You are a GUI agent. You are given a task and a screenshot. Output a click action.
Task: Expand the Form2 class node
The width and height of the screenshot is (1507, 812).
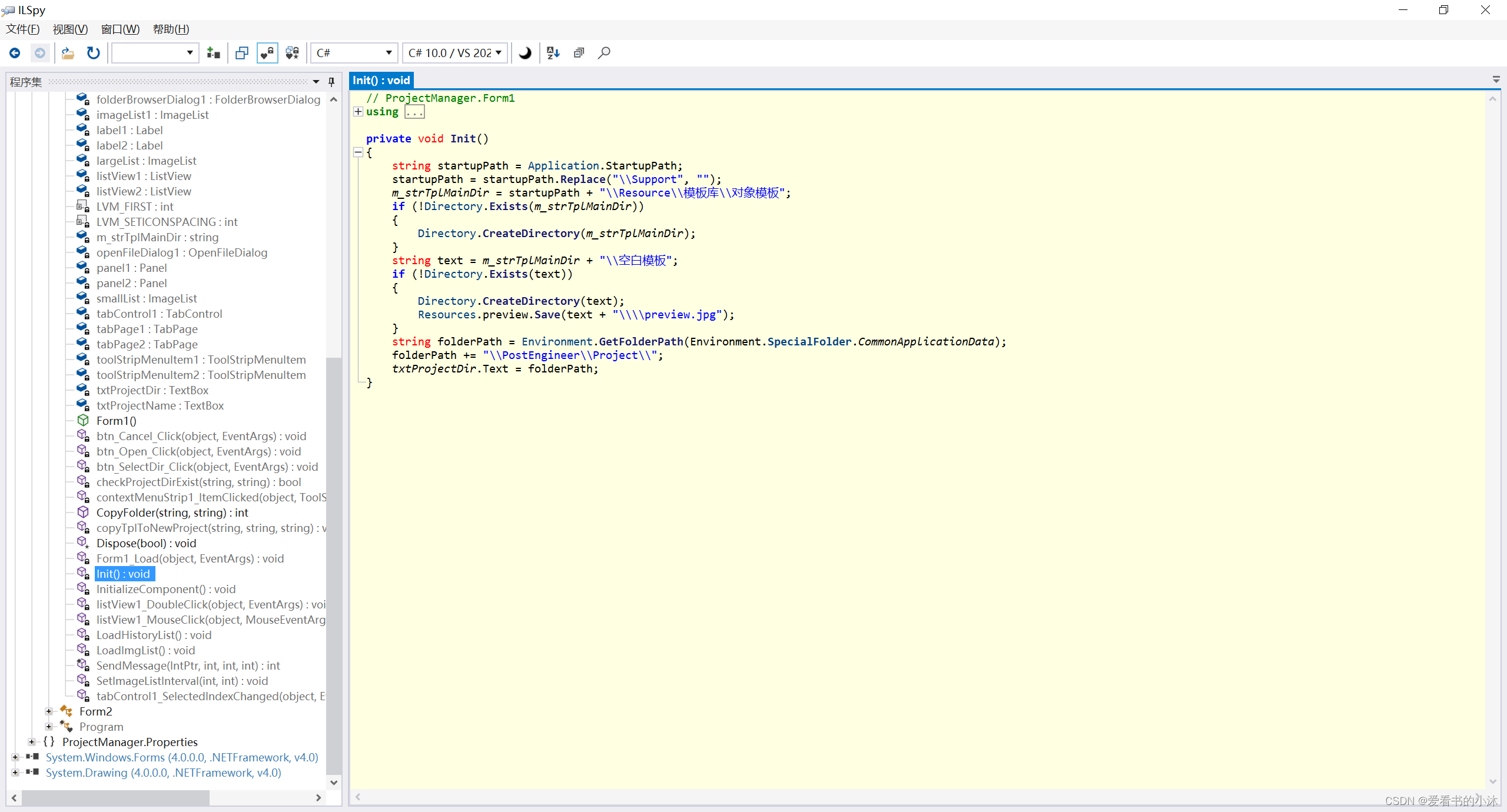point(49,711)
